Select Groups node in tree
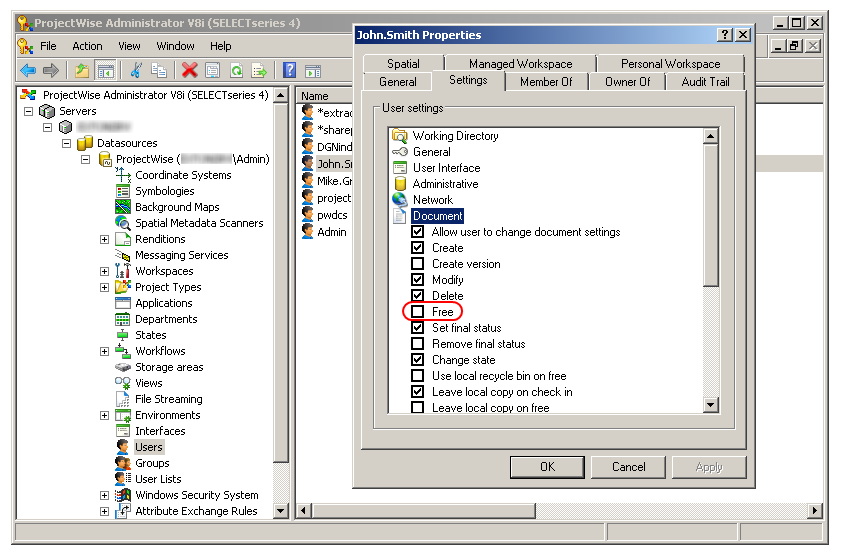The height and width of the screenshot is (556, 842). [152, 463]
